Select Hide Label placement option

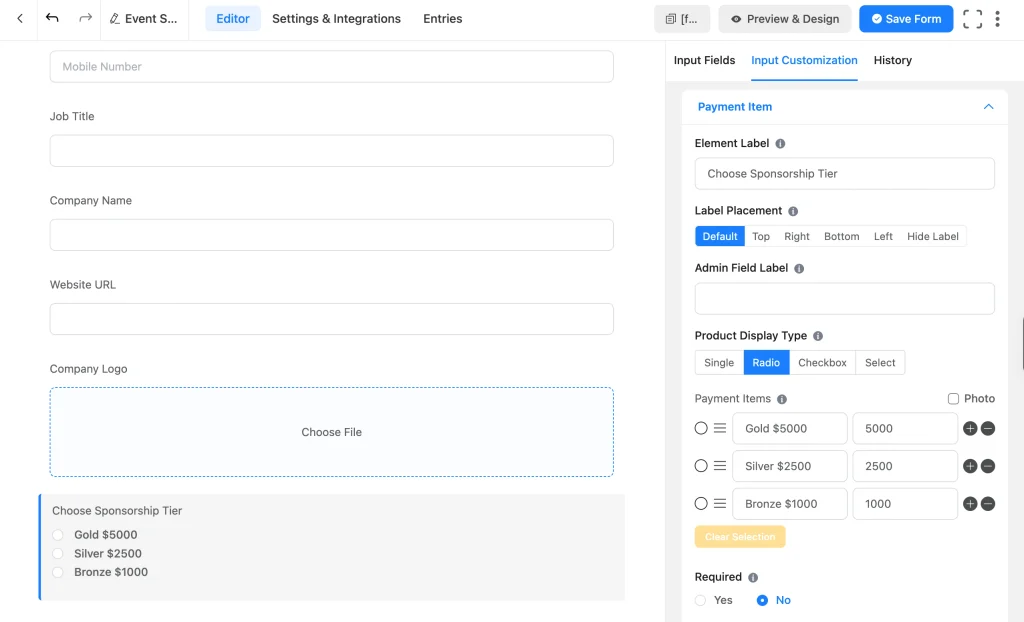933,237
